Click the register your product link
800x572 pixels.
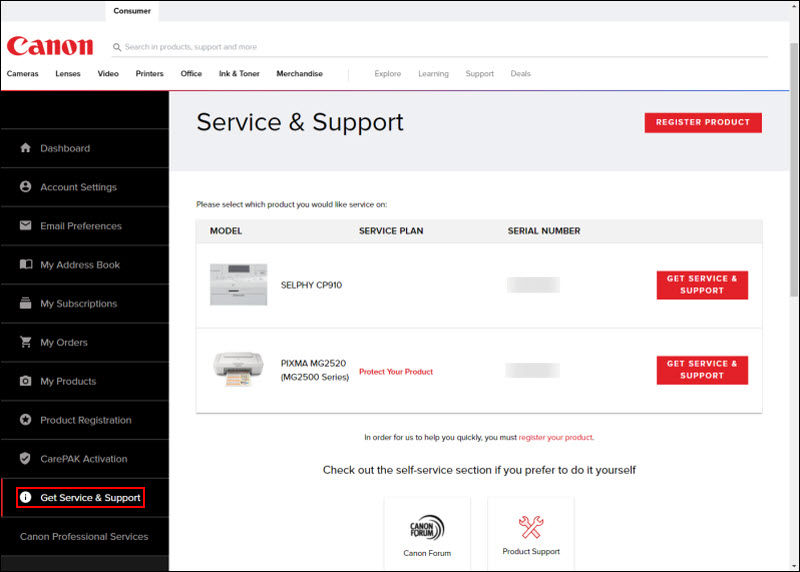pyautogui.click(x=555, y=437)
